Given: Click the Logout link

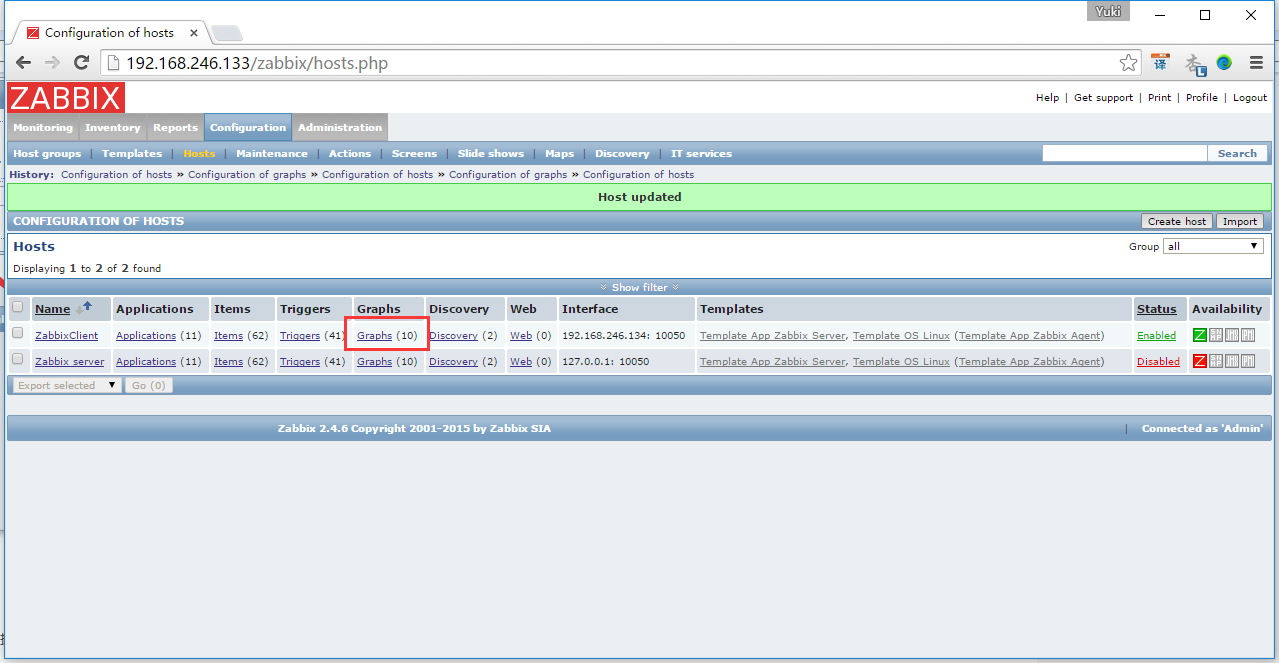Looking at the screenshot, I should pos(1250,98).
